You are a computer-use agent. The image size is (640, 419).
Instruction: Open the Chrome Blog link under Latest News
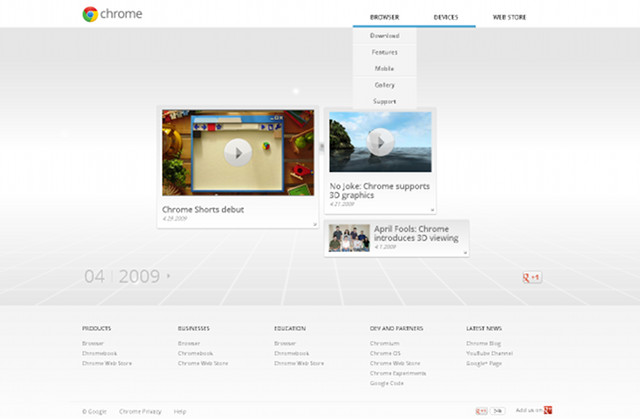click(x=484, y=344)
